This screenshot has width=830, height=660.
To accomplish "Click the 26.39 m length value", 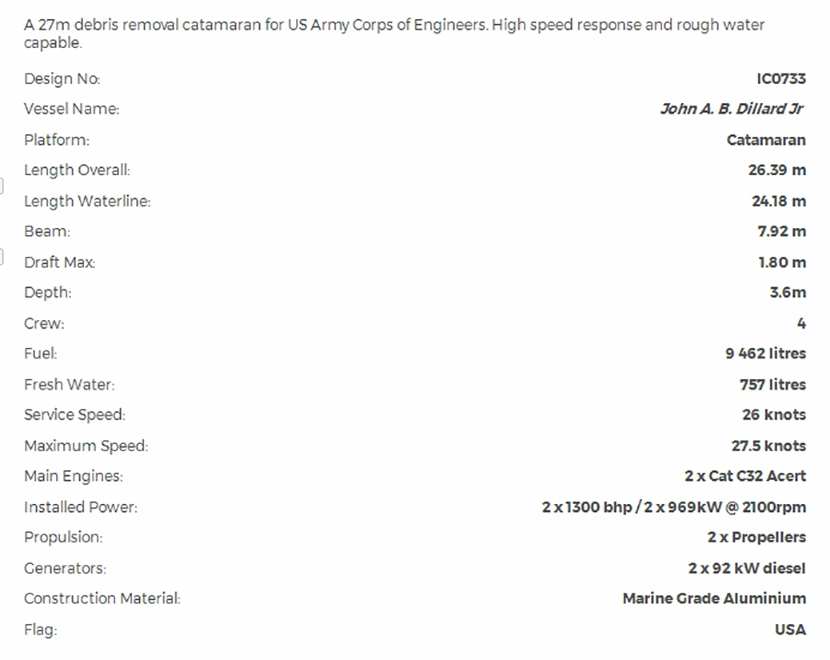I will (x=776, y=170).
